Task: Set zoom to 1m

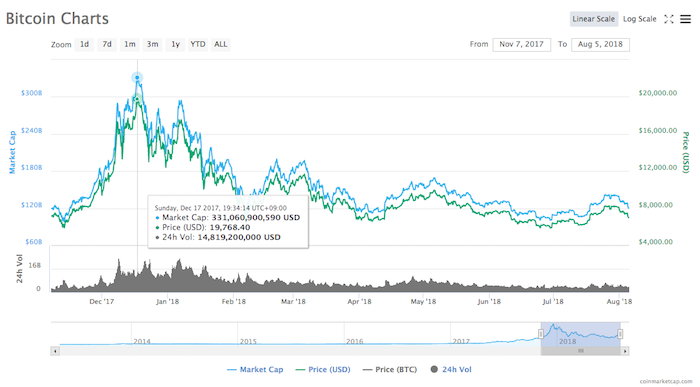Action: pyautogui.click(x=130, y=44)
